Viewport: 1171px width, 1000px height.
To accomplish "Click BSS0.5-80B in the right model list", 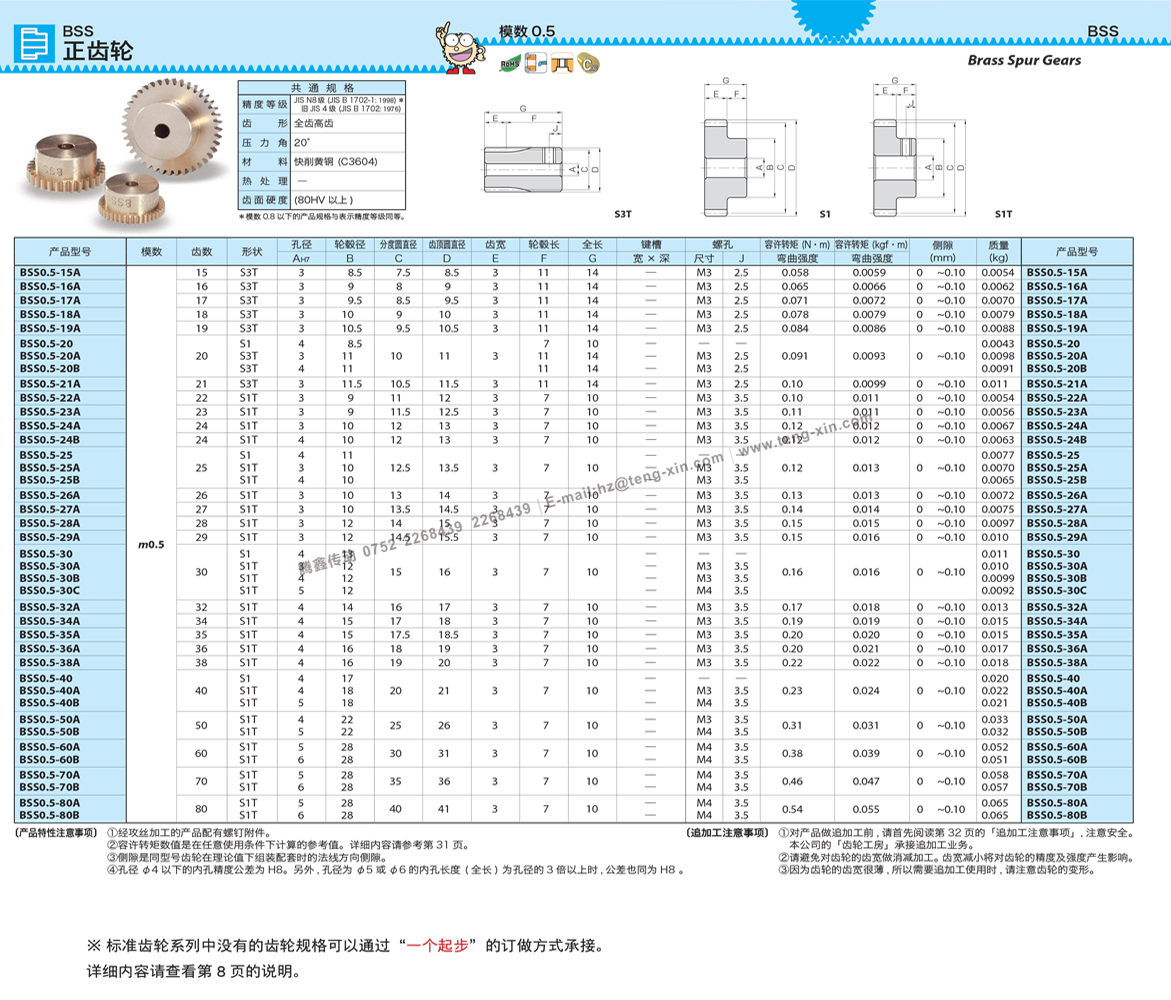I will click(1057, 816).
